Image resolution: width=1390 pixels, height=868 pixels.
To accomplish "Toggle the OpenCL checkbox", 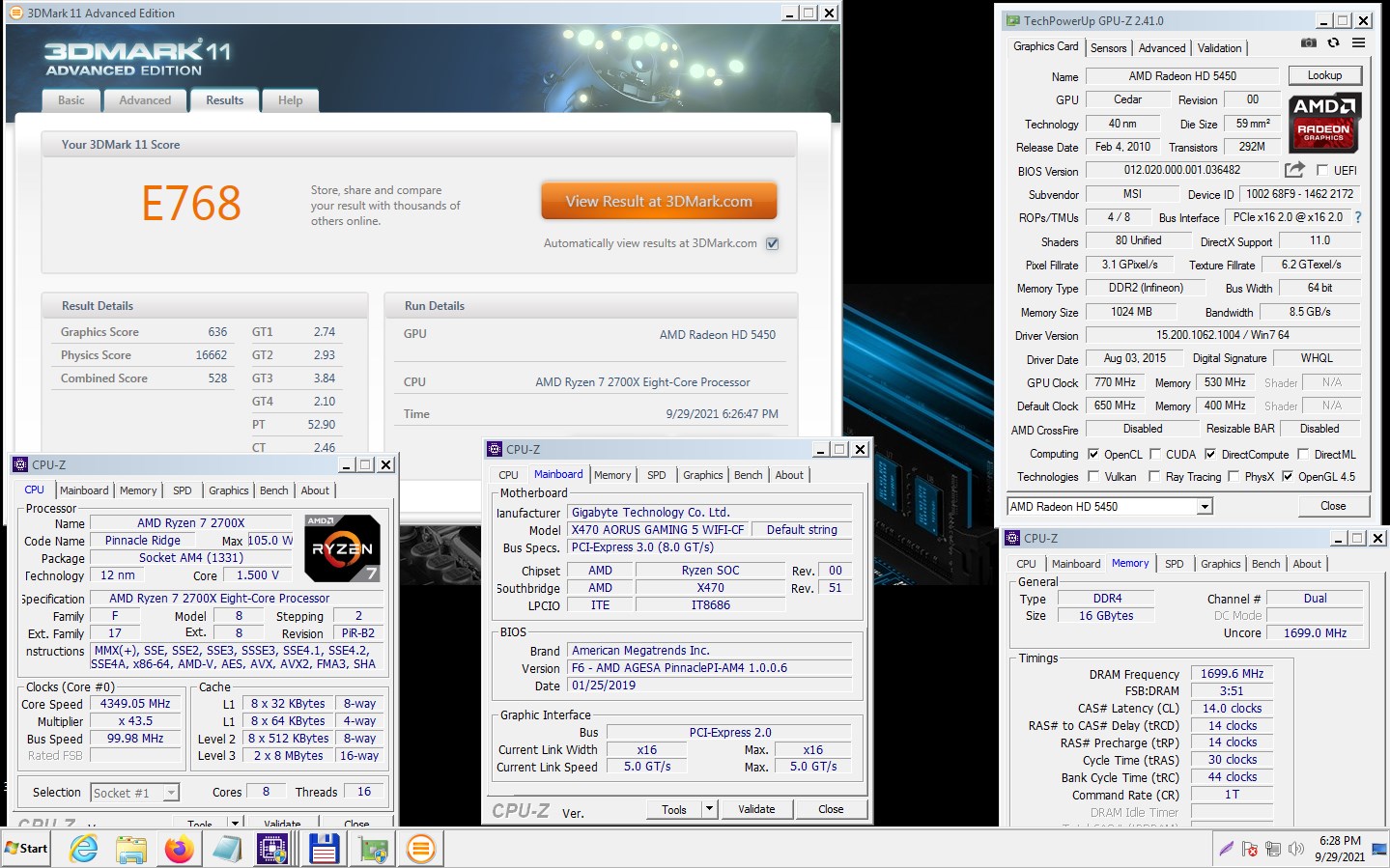I will 1093,454.
